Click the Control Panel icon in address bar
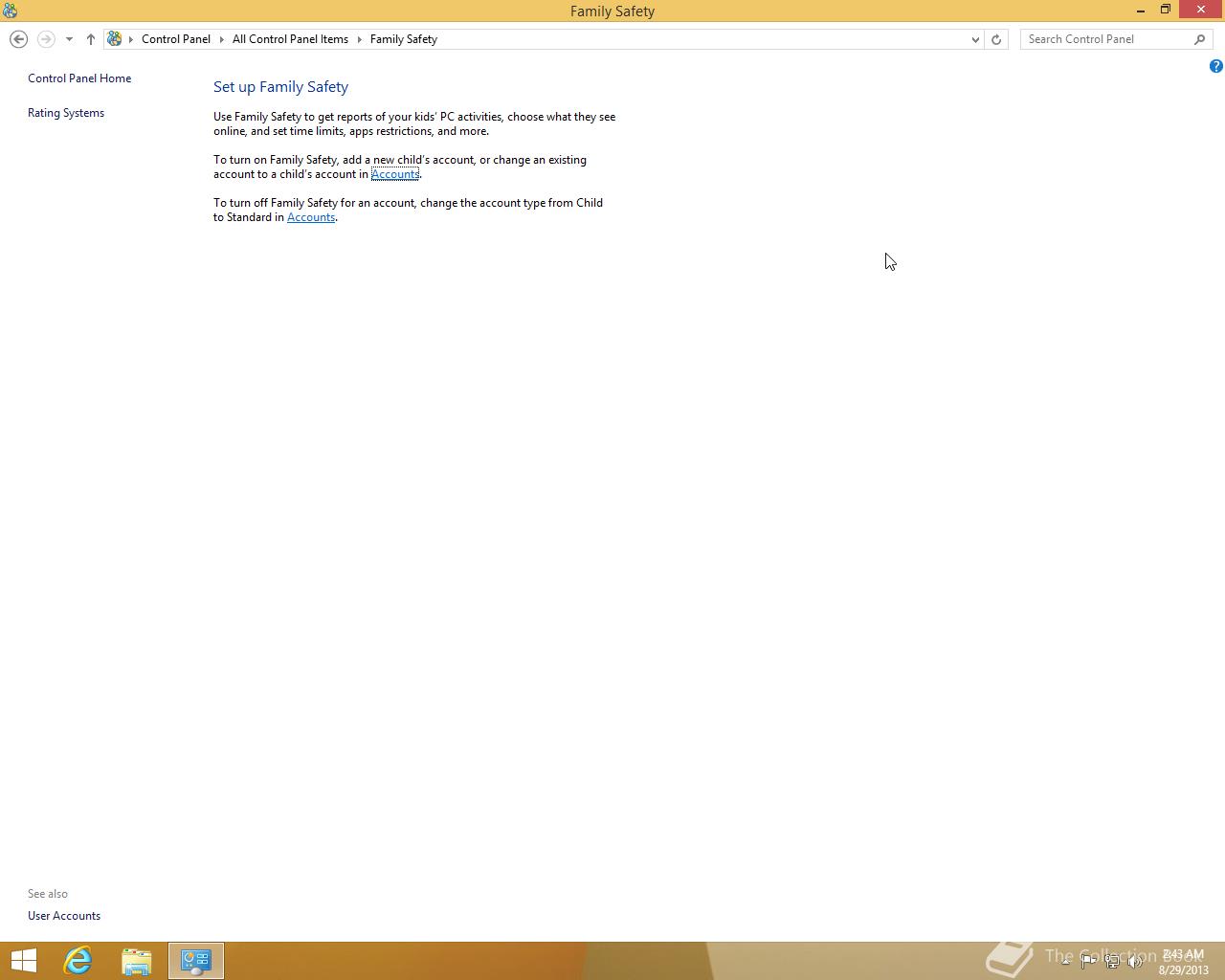Viewport: 1225px width, 980px height. coord(115,39)
